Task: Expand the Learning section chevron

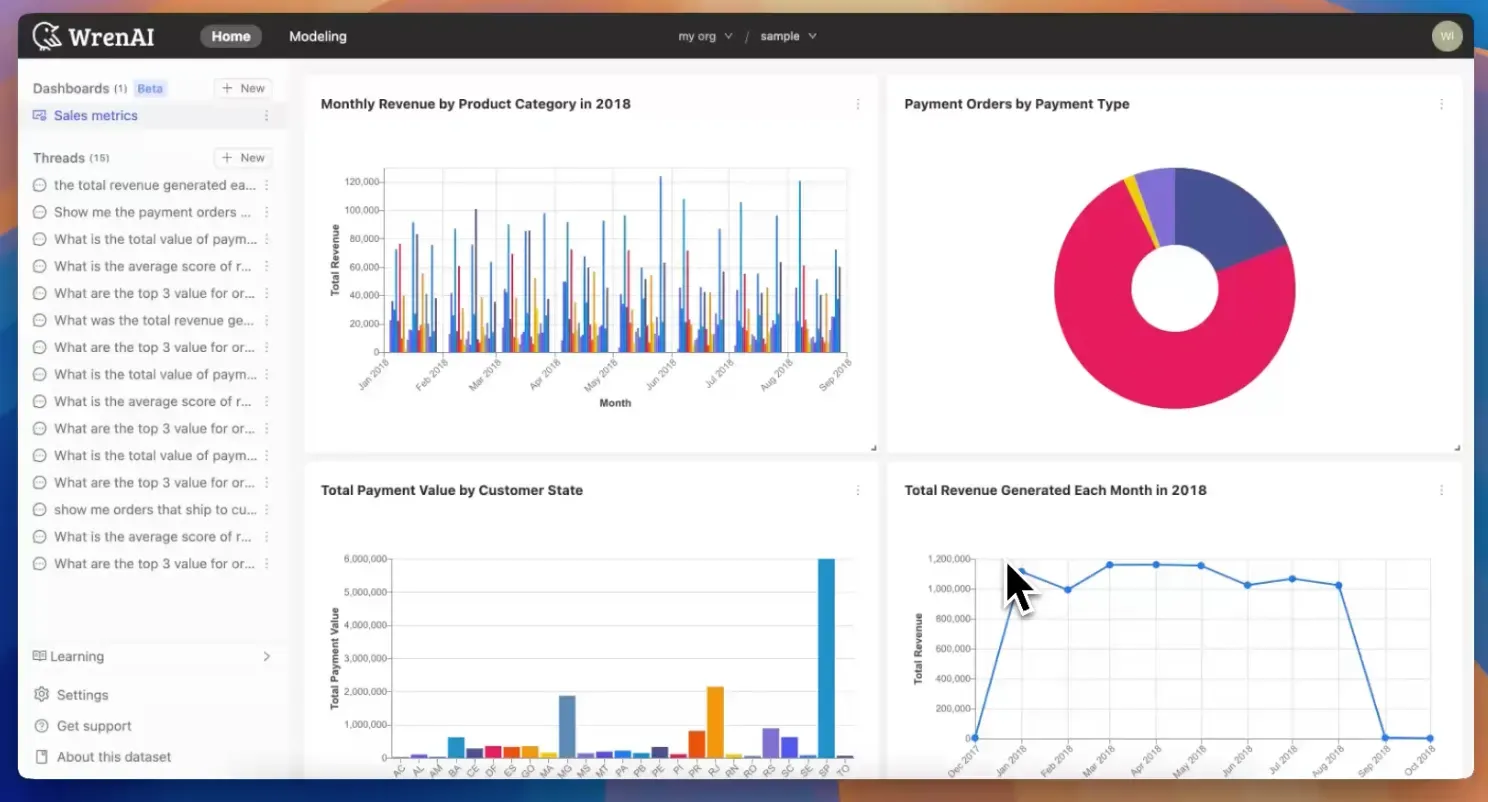Action: (266, 657)
